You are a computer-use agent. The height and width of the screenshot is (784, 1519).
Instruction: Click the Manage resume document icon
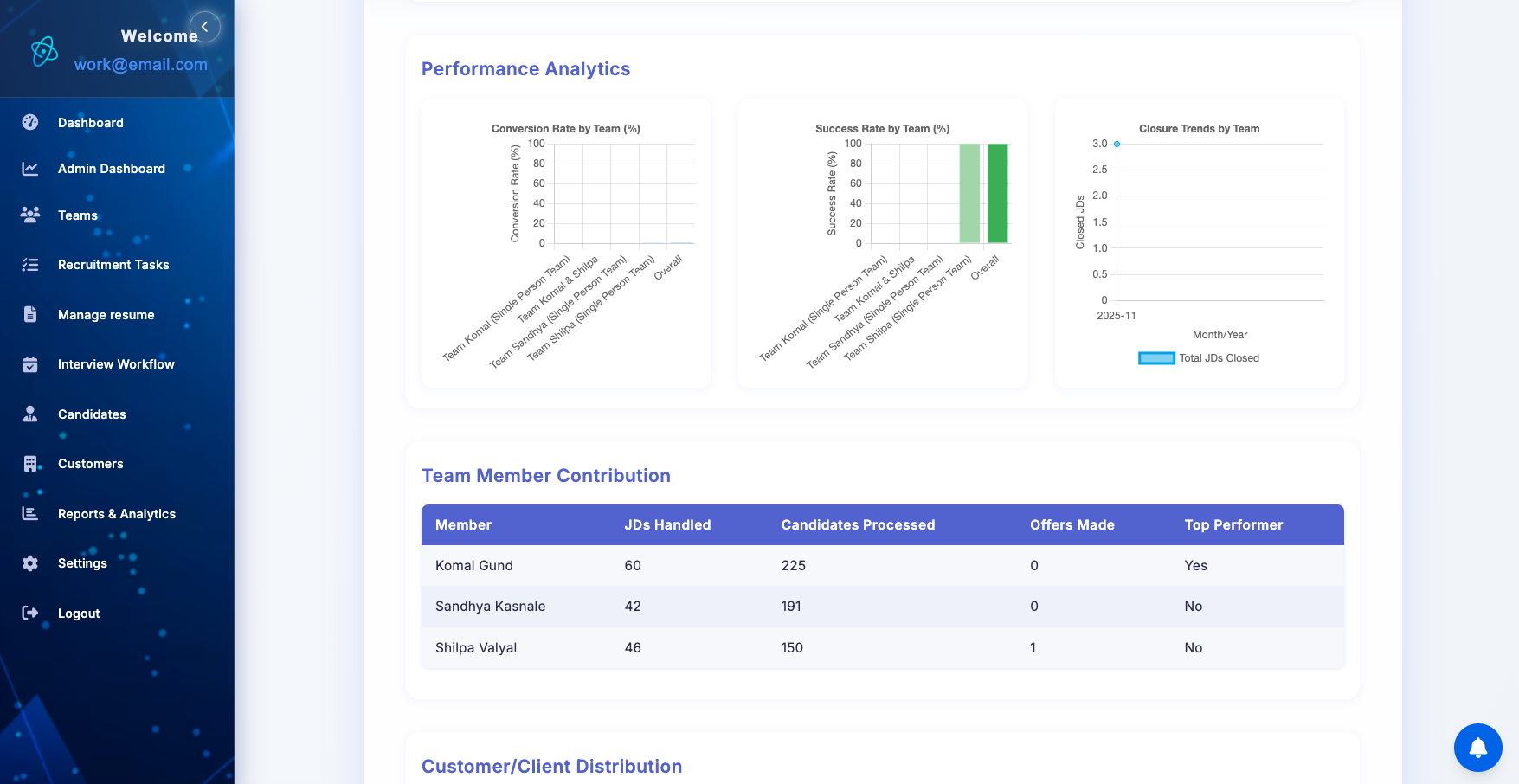30,315
